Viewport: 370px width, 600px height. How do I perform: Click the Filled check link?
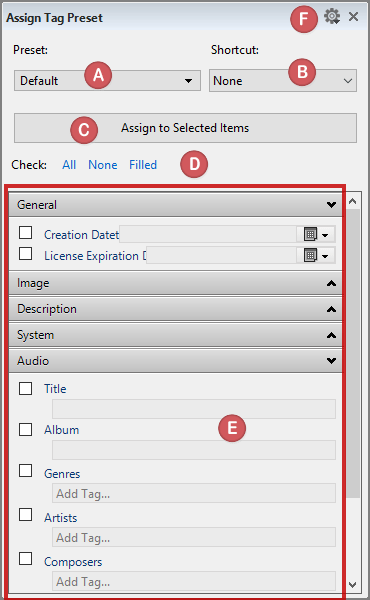143,165
